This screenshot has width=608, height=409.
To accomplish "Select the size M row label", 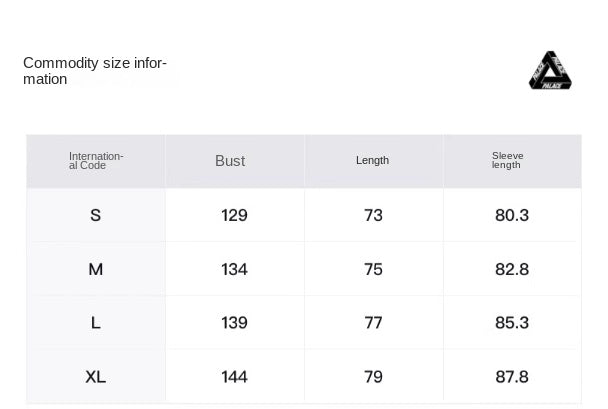I will click(x=96, y=269).
